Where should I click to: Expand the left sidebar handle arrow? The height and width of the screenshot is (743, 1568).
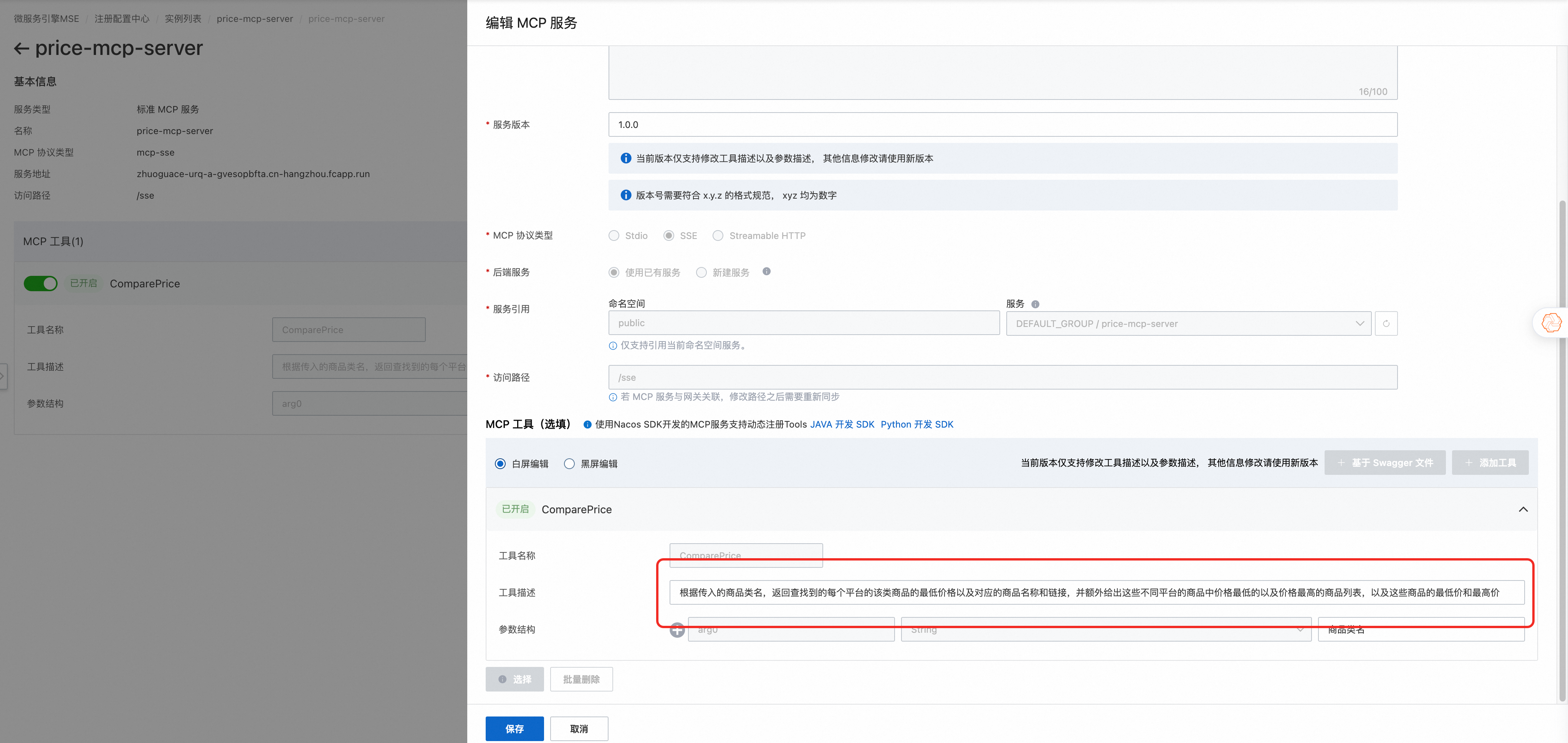pos(2,376)
